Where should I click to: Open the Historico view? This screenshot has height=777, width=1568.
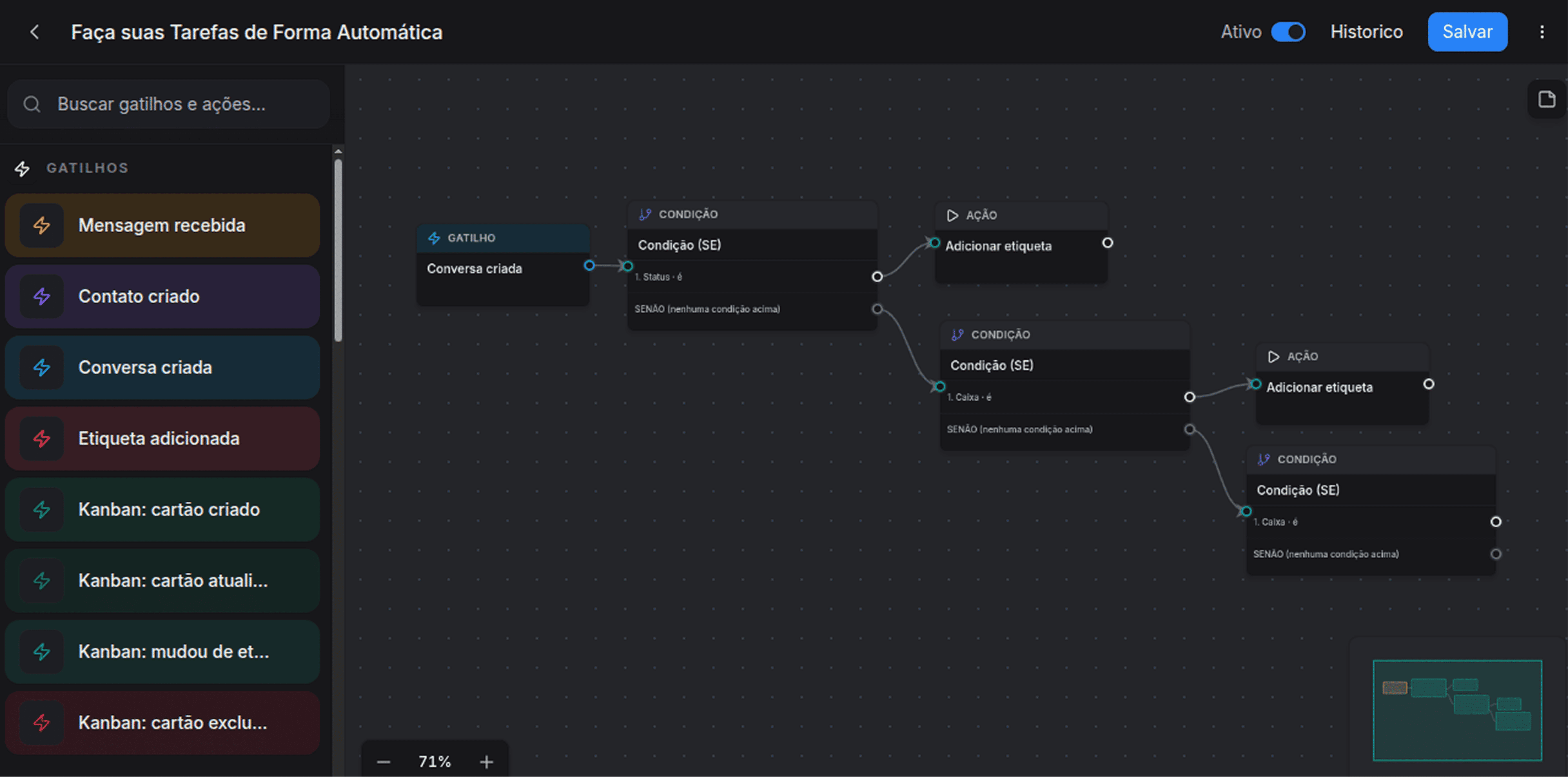click(1366, 32)
